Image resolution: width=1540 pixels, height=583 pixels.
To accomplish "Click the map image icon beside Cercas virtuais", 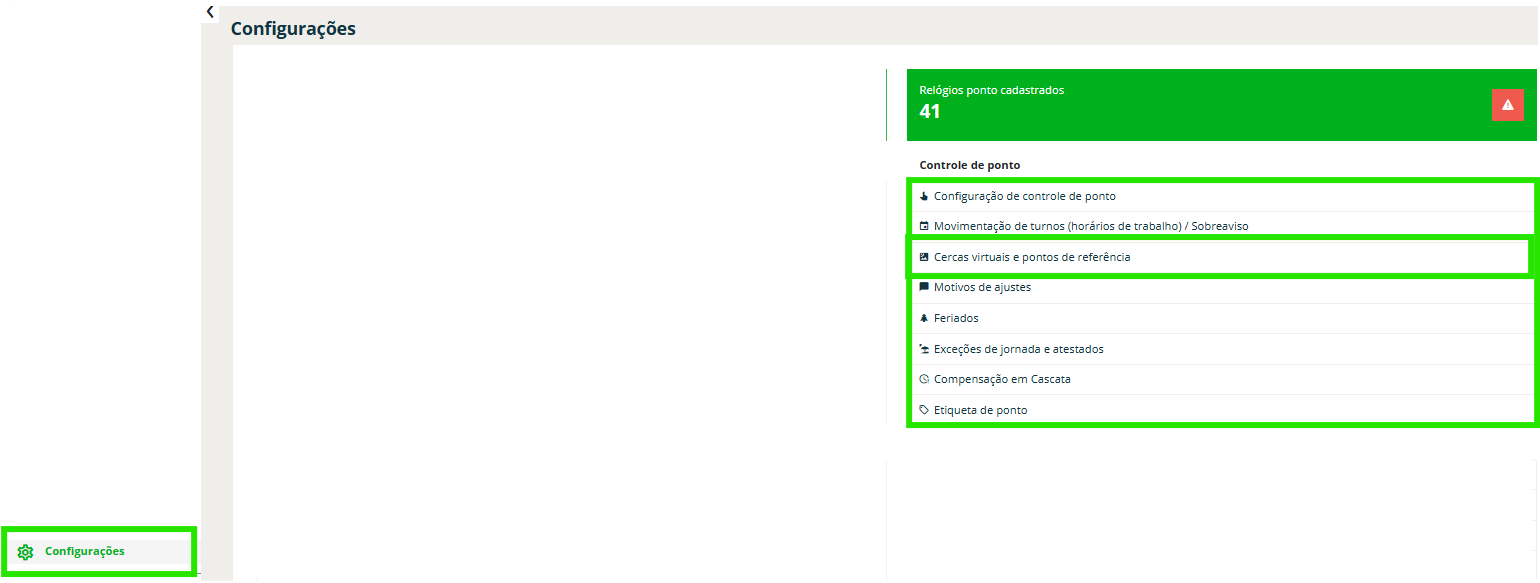I will [924, 257].
